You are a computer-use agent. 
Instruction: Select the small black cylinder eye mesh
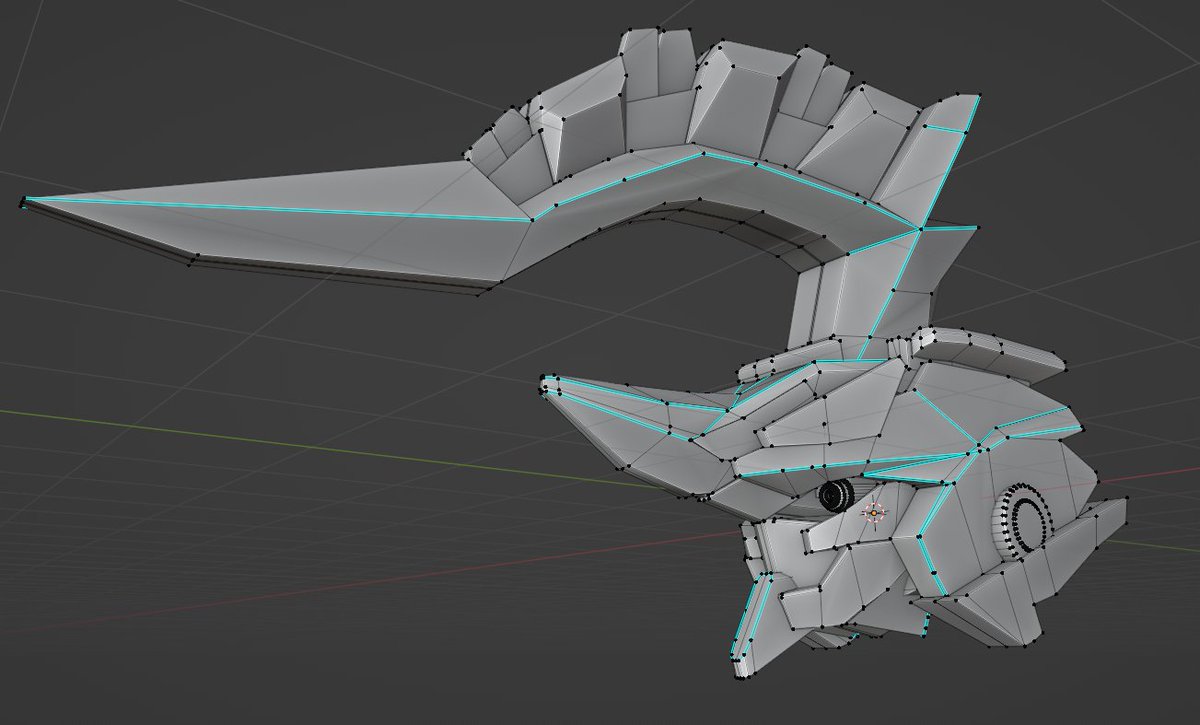pos(836,494)
